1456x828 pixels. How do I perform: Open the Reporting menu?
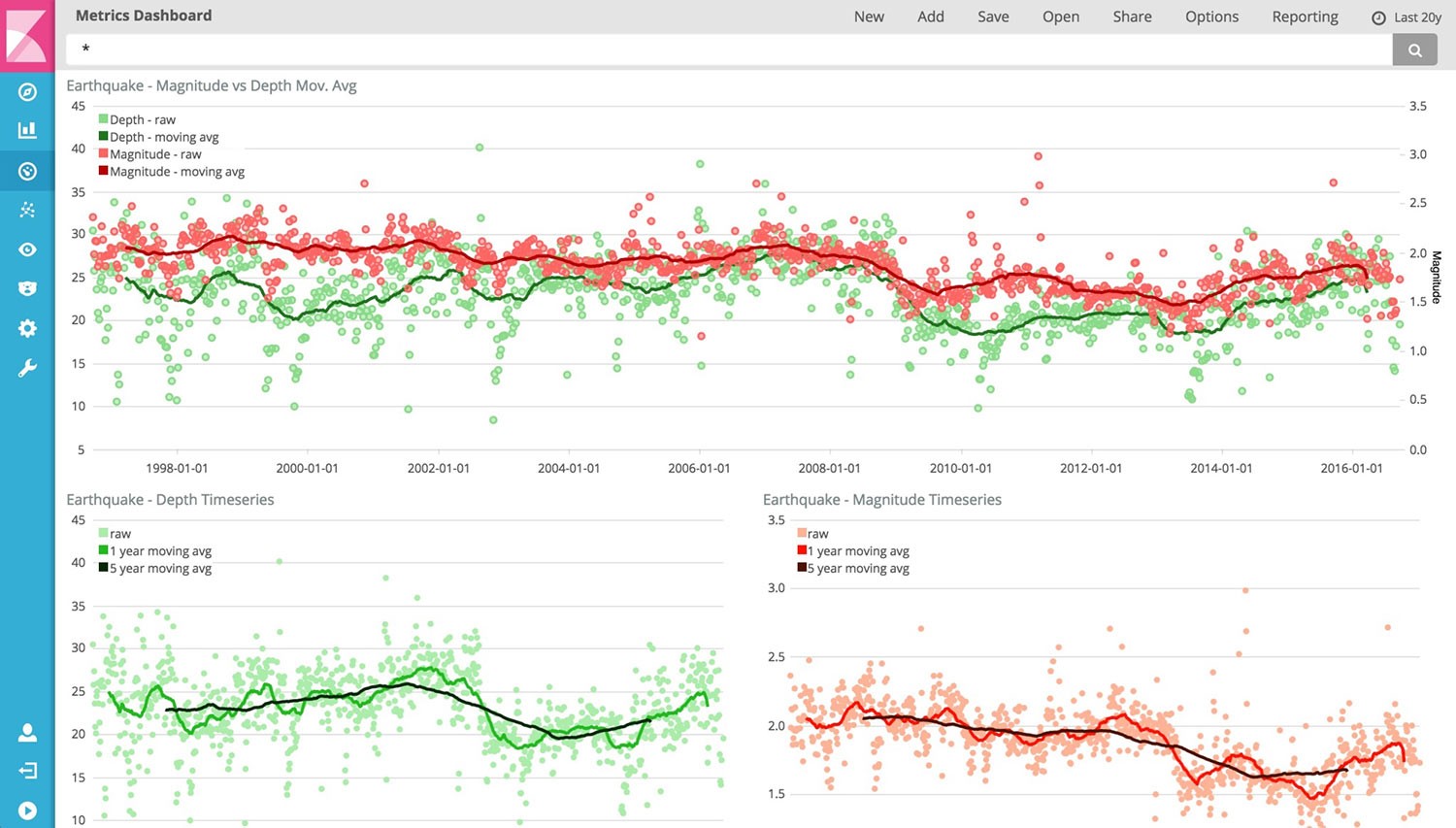click(x=1305, y=17)
